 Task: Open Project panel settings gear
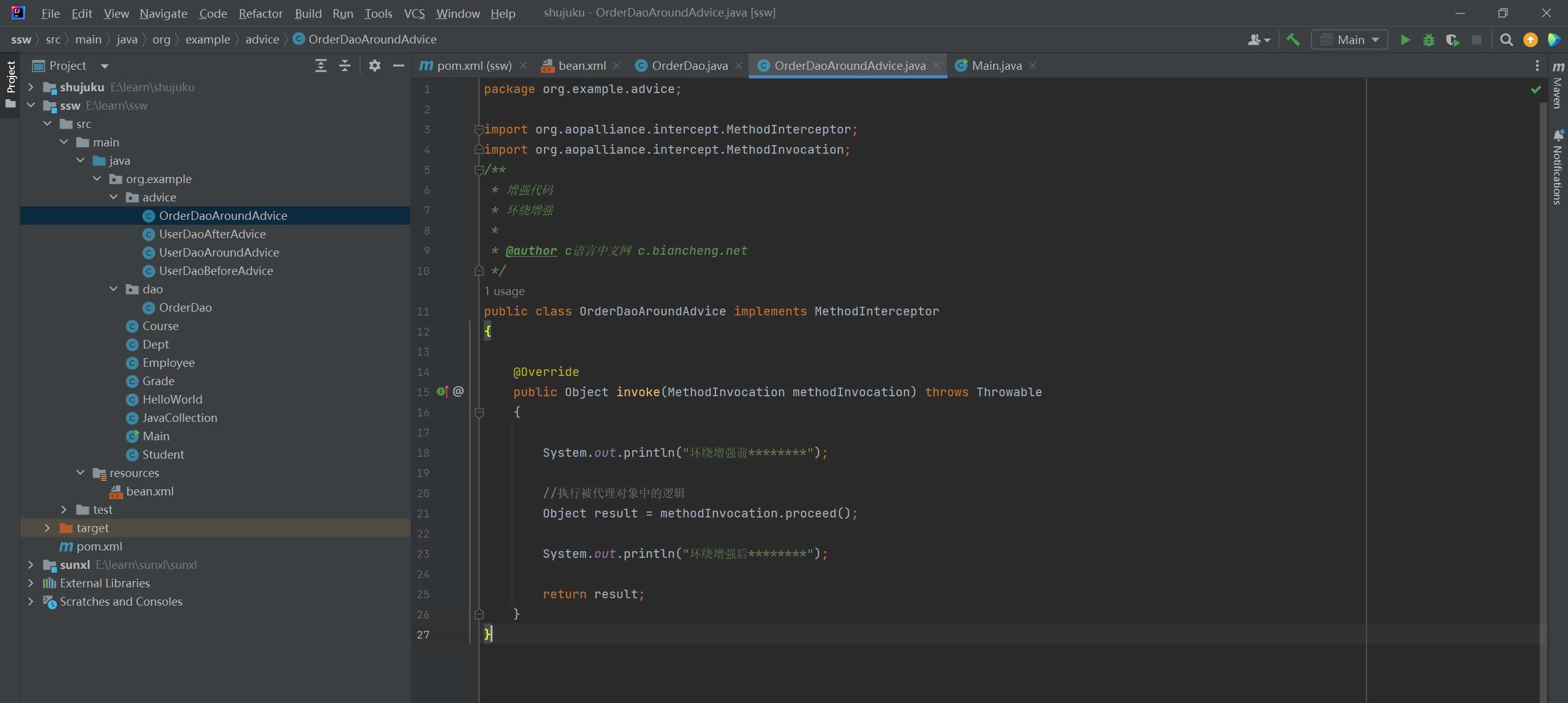pos(375,66)
